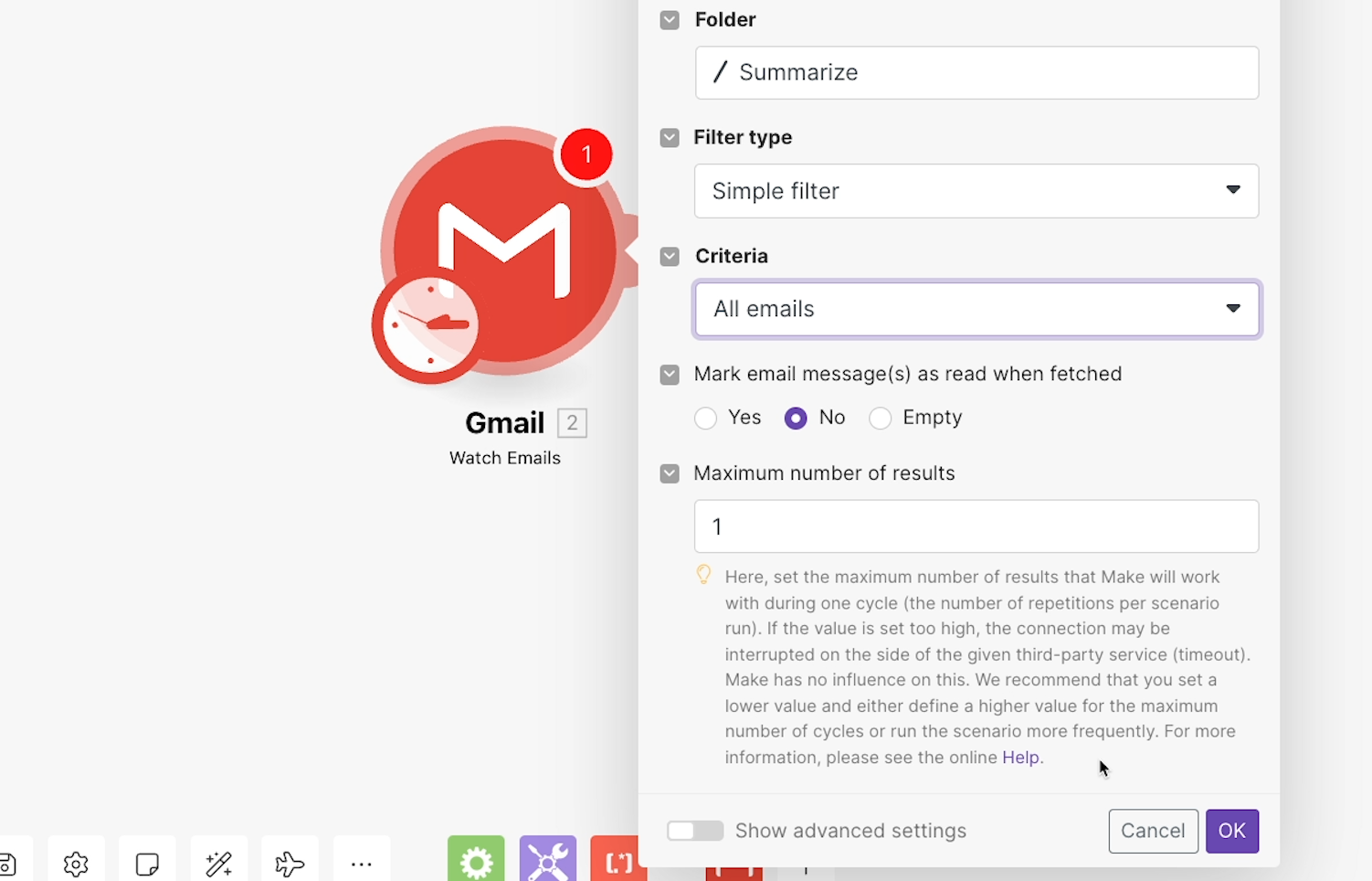This screenshot has height=881, width=1372.
Task: Click the OK button
Action: (x=1232, y=831)
